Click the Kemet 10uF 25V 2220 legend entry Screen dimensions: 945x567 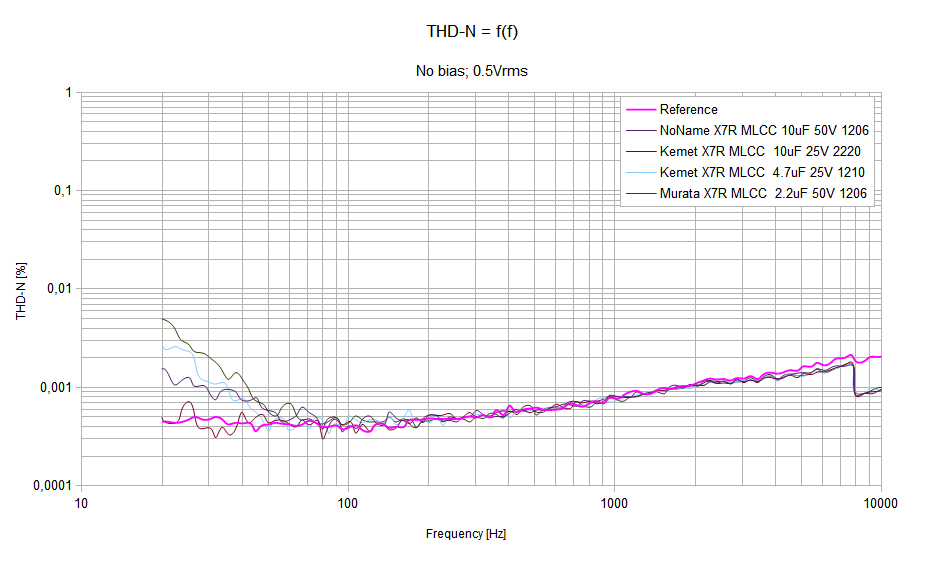pos(760,152)
